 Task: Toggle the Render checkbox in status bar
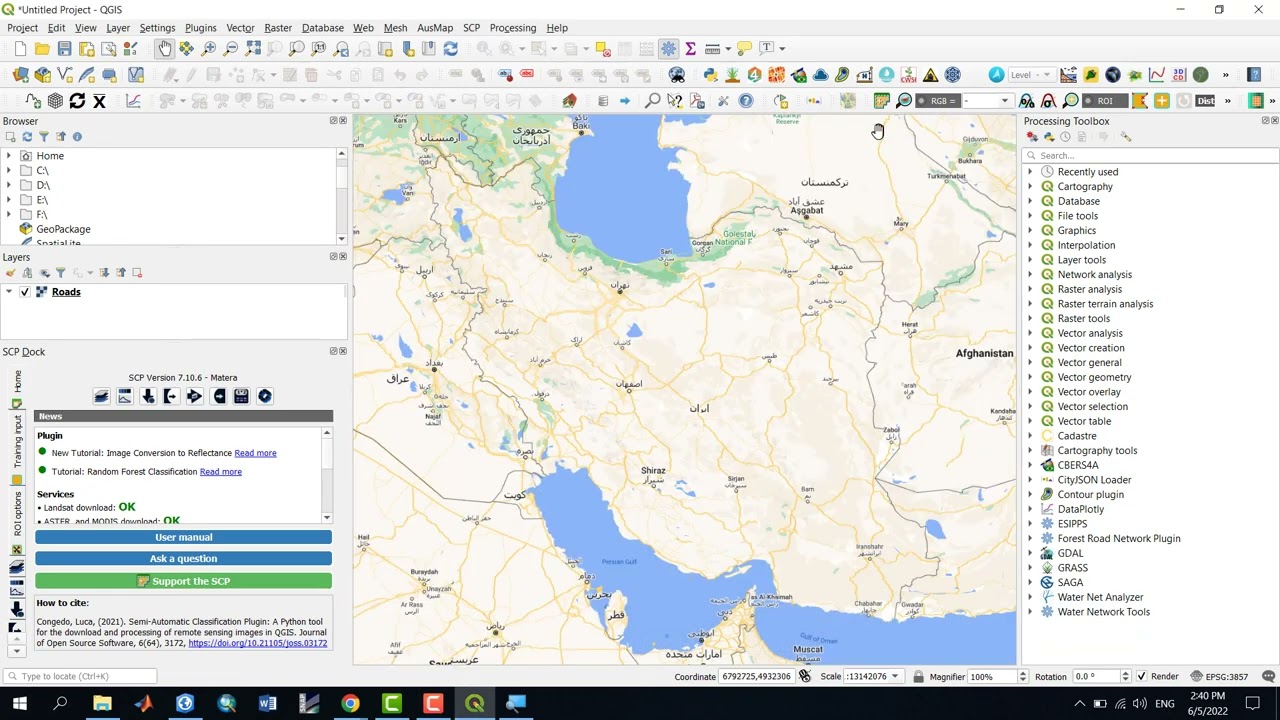1142,677
